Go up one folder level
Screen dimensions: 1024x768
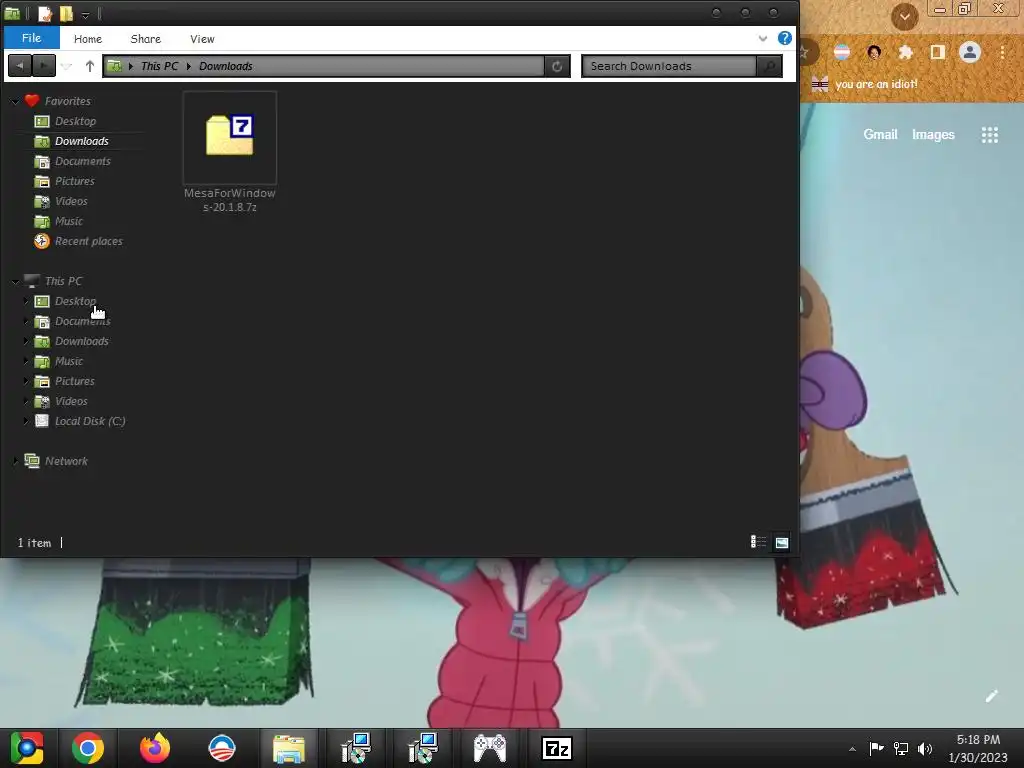[89, 65]
